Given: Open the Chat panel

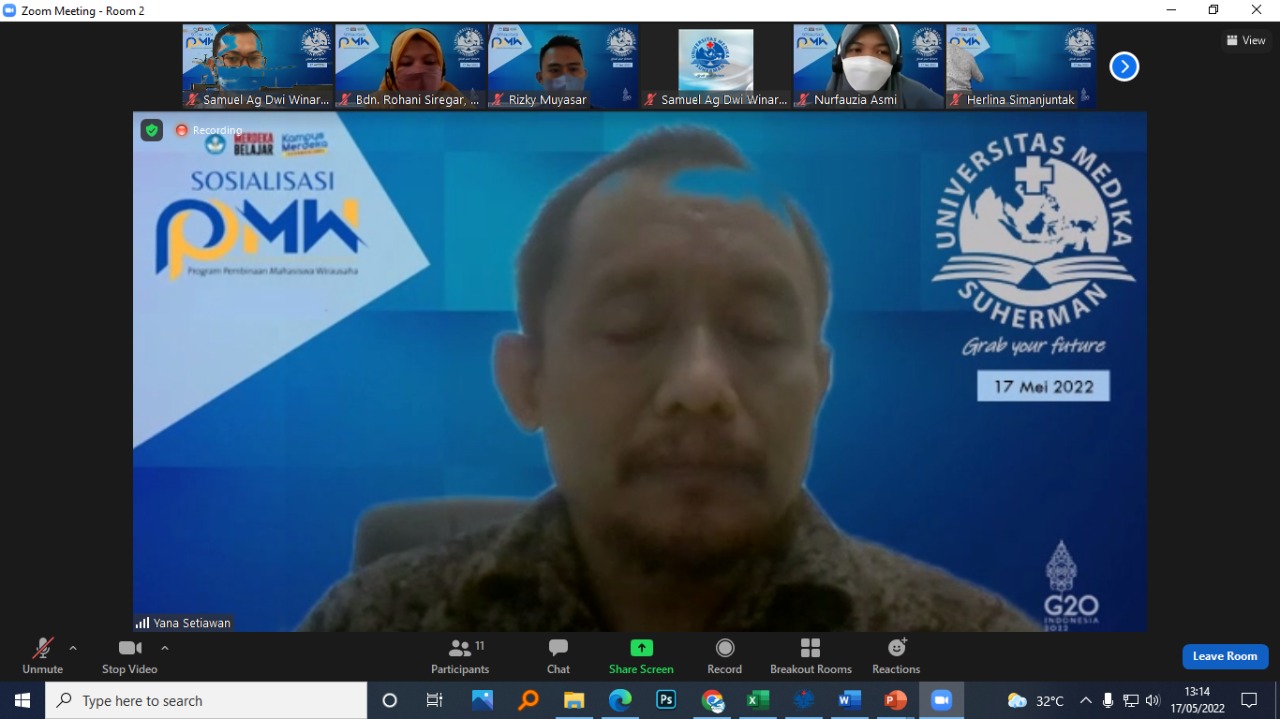Looking at the screenshot, I should click(x=558, y=656).
